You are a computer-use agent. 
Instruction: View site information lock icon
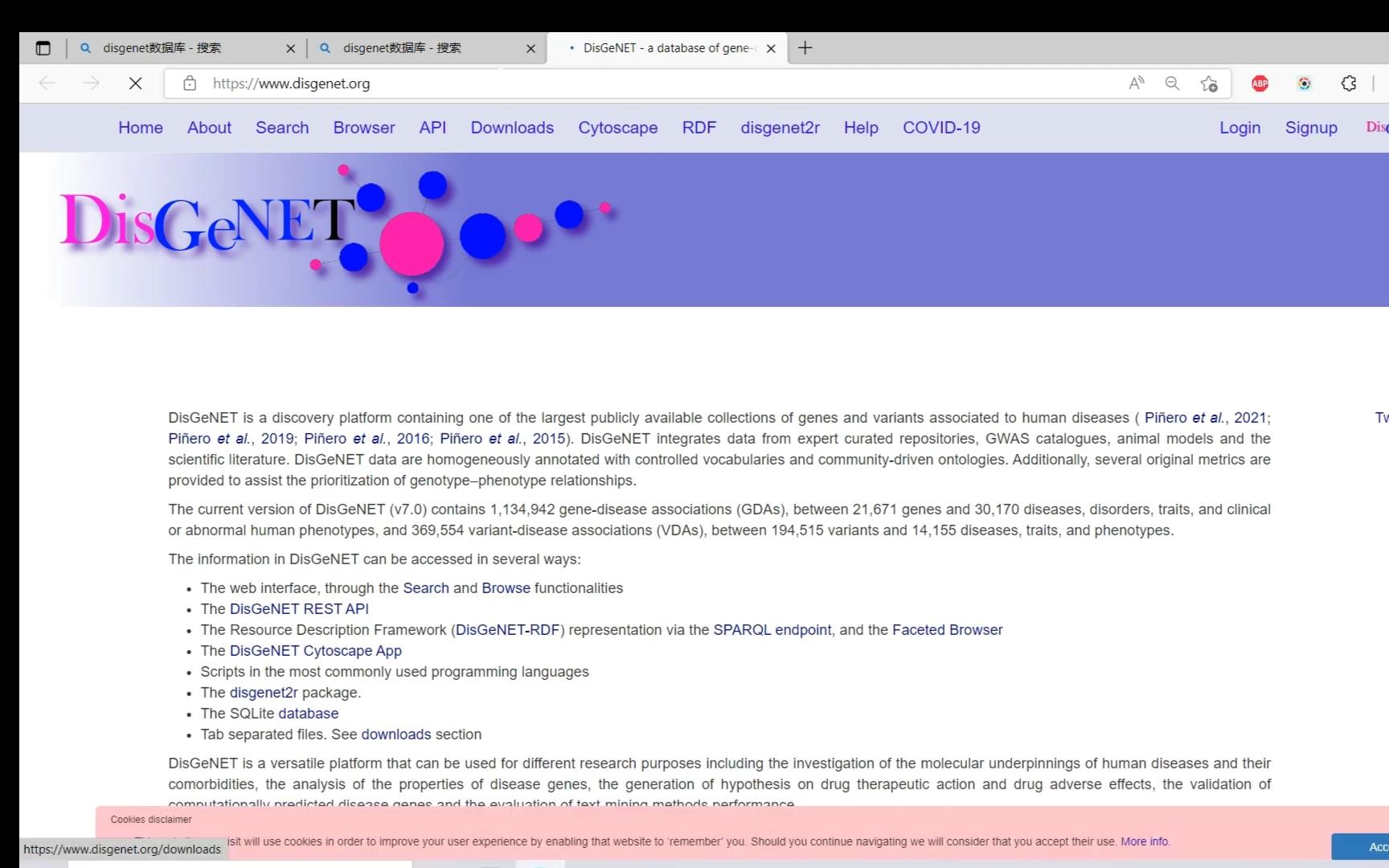(190, 83)
